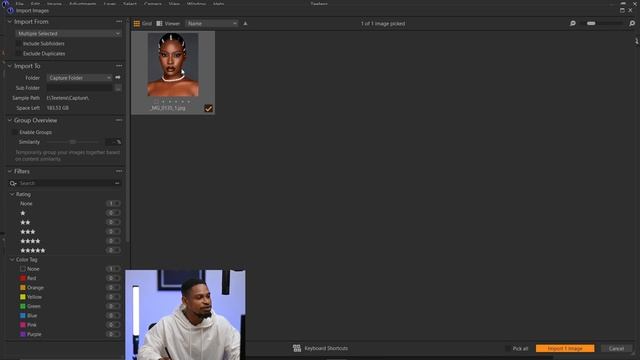Adjust the Similarity slider
The width and height of the screenshot is (640, 360).
click(x=73, y=142)
